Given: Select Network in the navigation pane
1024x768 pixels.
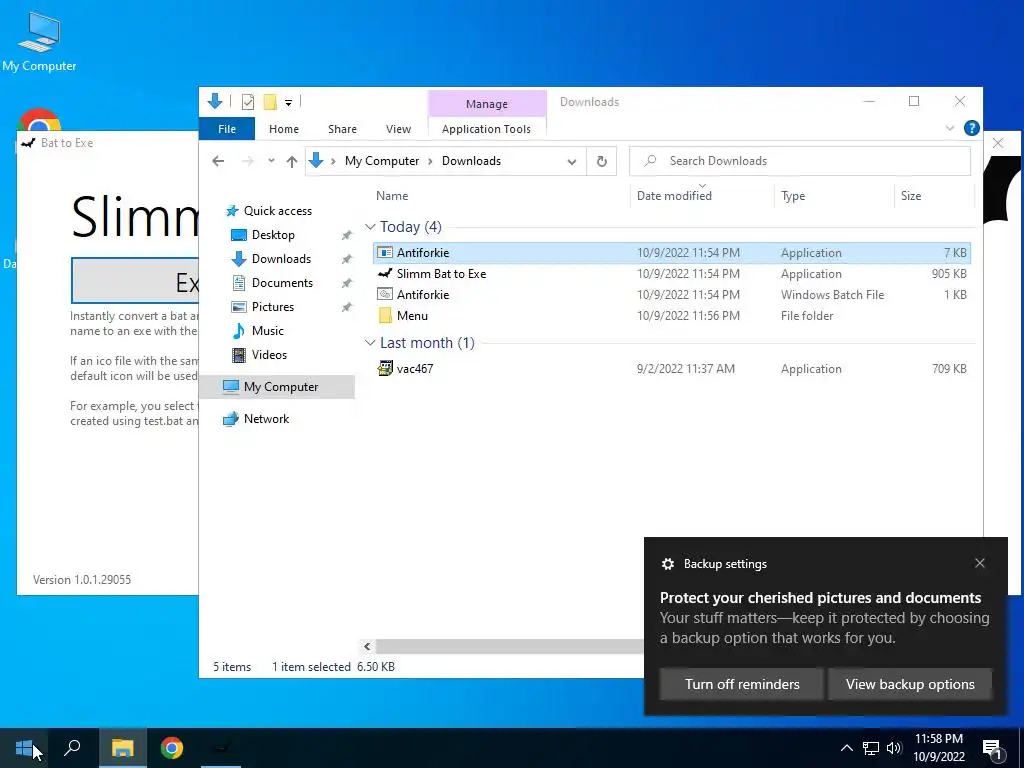Looking at the screenshot, I should (266, 419).
